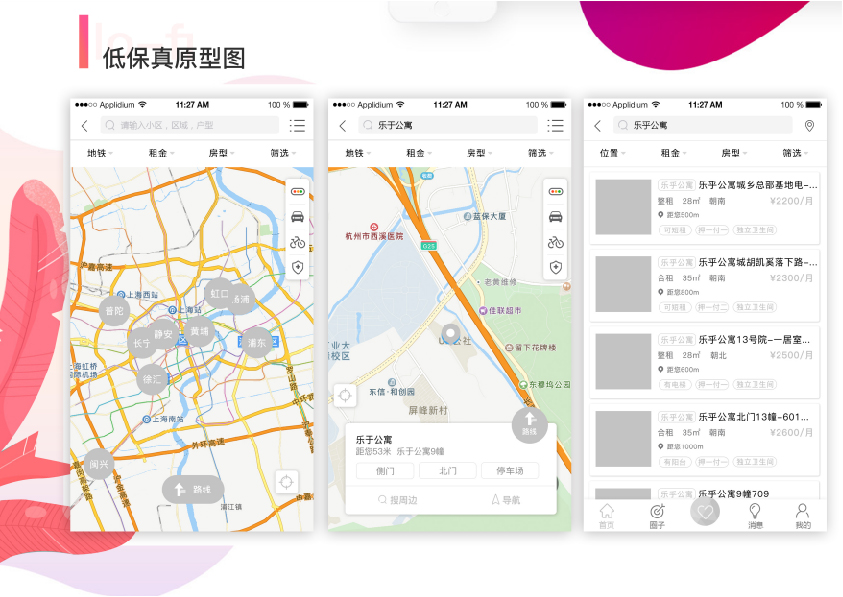The image size is (843, 597).
Task: Open listing thumbnail priced ¥2300/月
Action: click(x=623, y=284)
